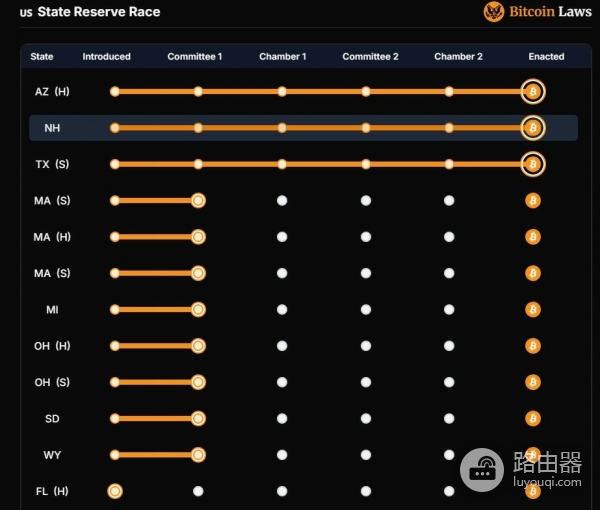Click the SD Committee 1 stage marker

(x=198, y=419)
